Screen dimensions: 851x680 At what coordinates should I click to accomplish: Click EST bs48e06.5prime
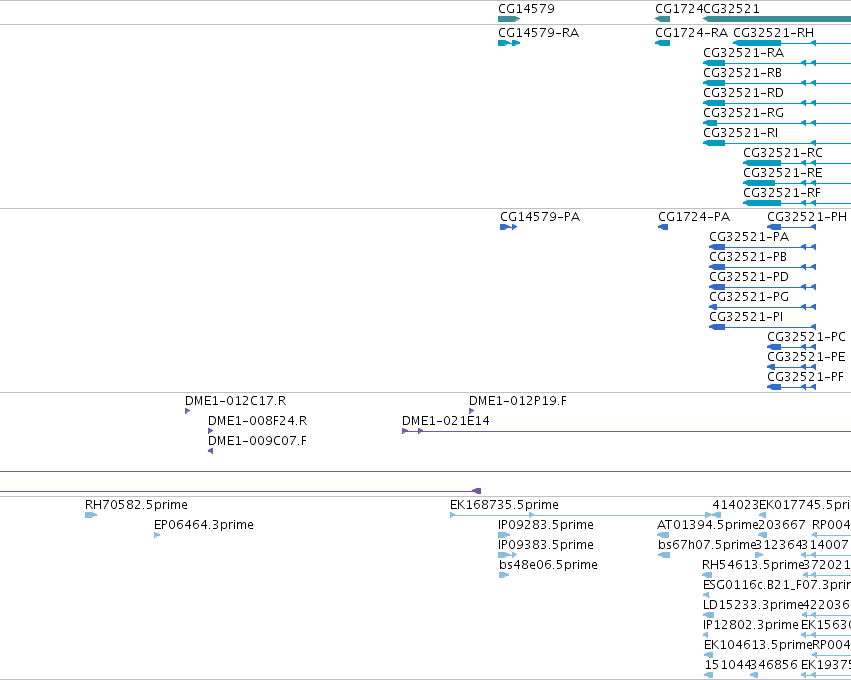(548, 565)
